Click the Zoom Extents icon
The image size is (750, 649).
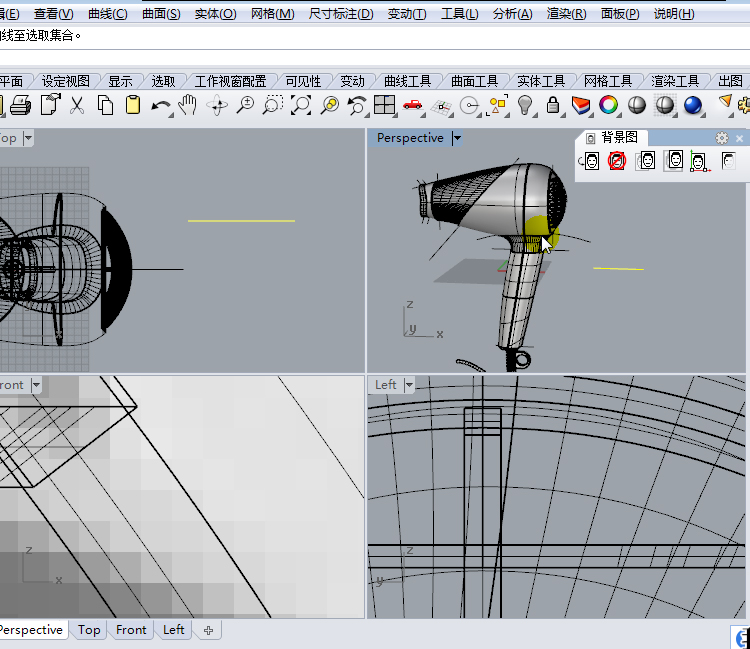[x=300, y=105]
